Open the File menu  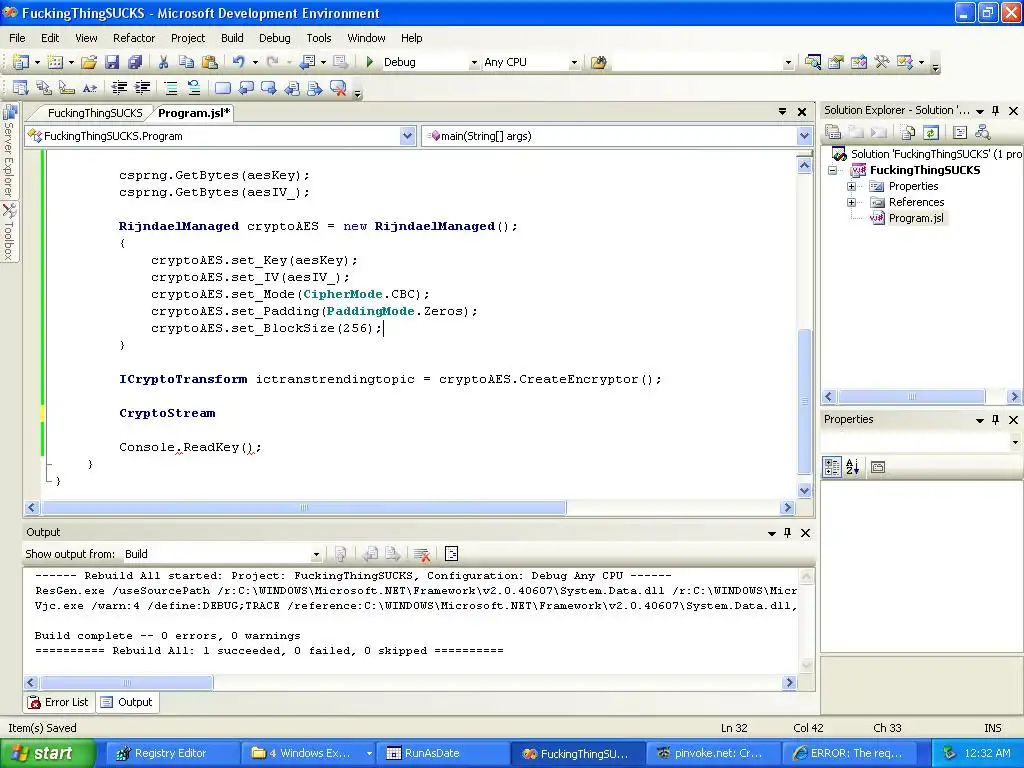[x=18, y=38]
